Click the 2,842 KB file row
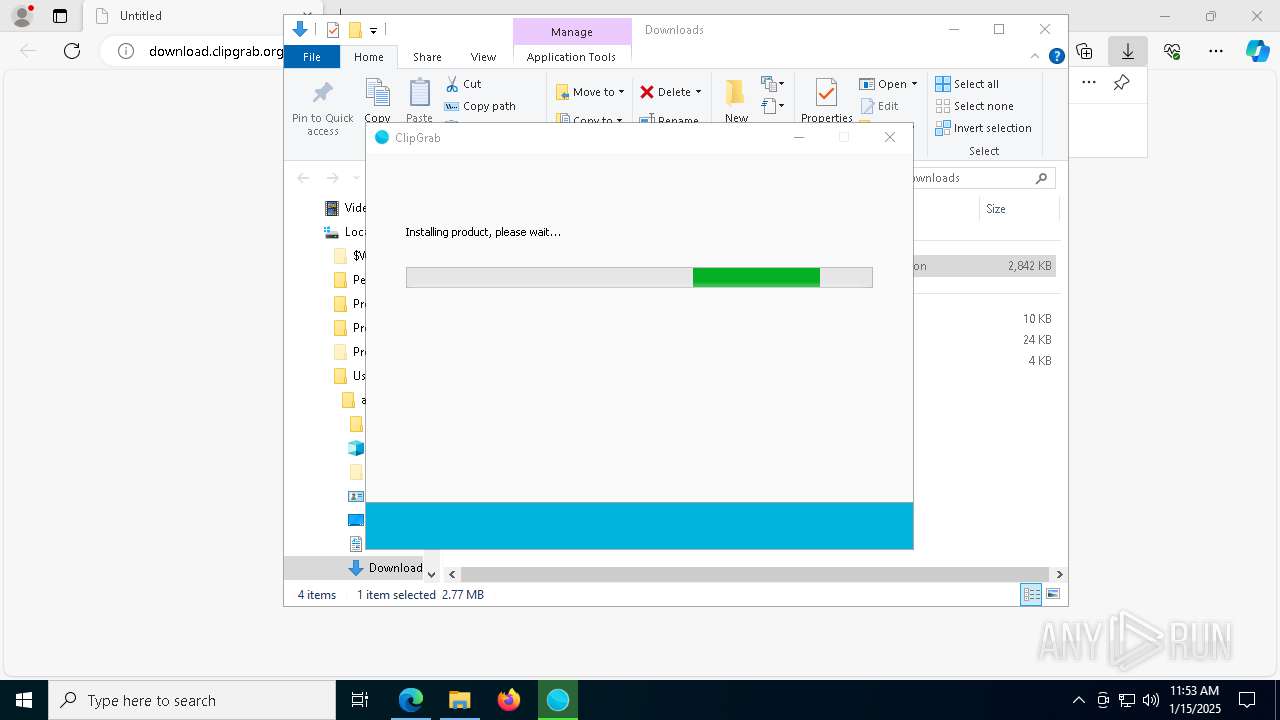1280x720 pixels. (984, 266)
